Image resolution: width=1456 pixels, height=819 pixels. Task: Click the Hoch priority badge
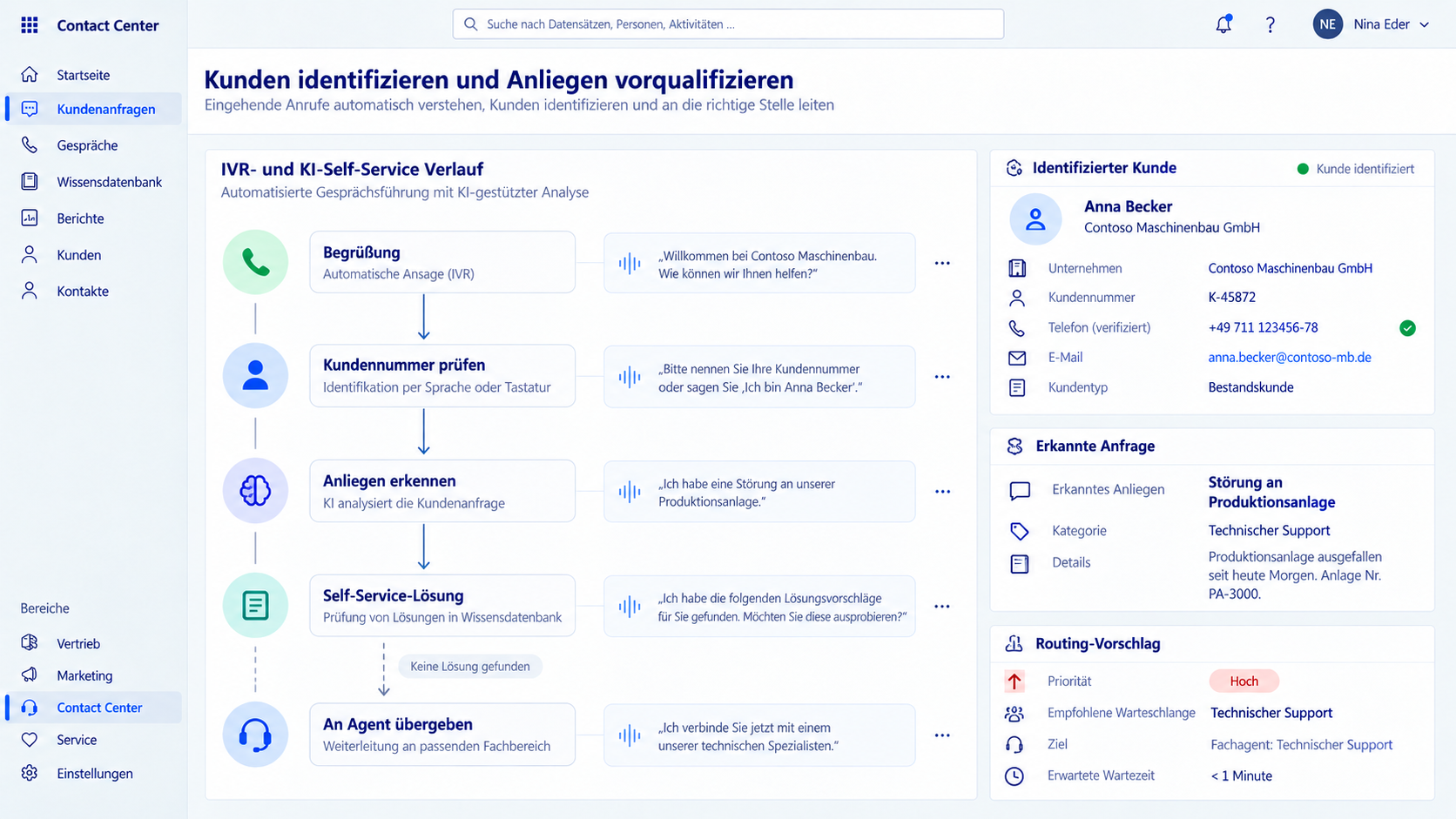pyautogui.click(x=1244, y=681)
